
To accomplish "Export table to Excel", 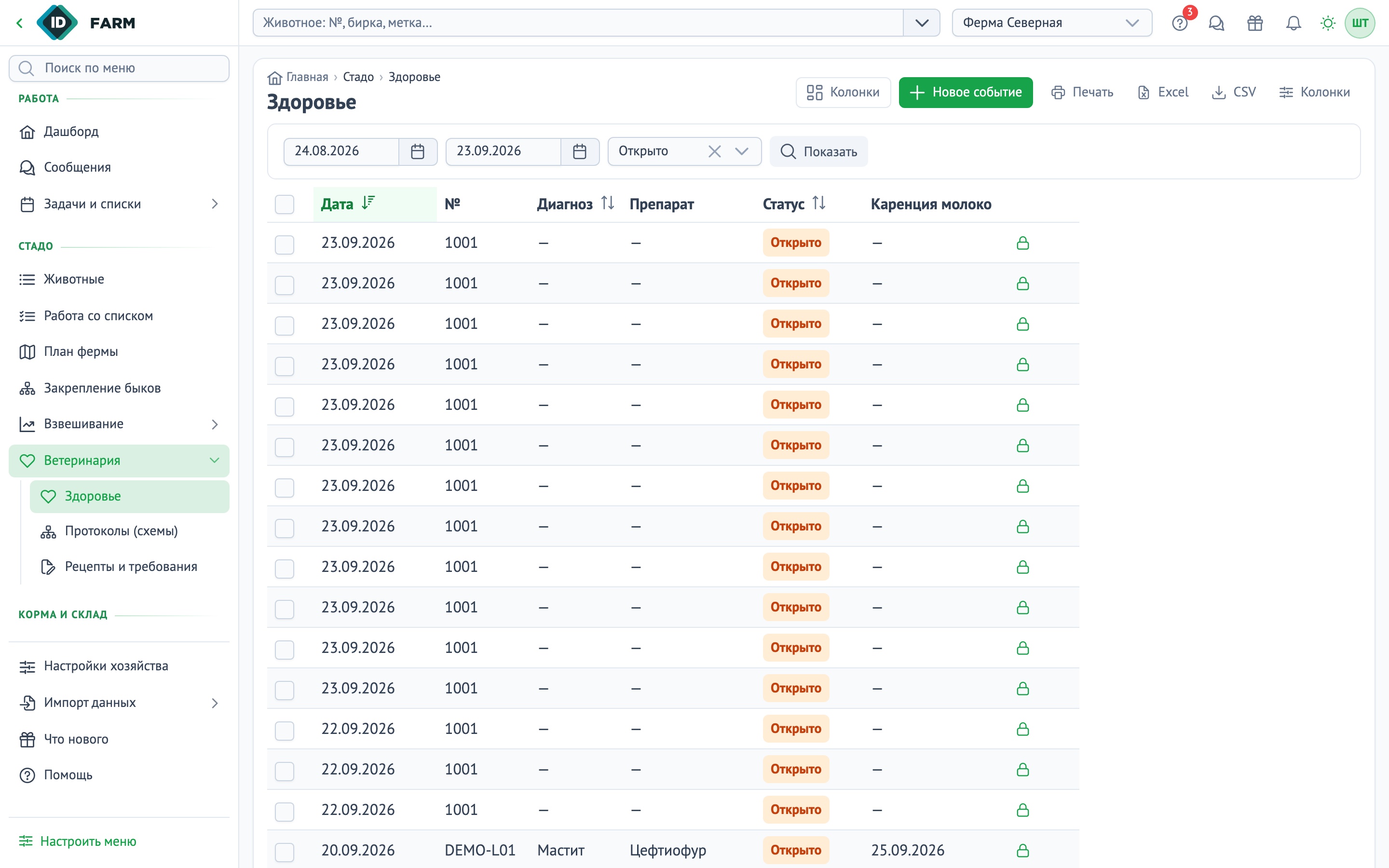I will (1163, 93).
